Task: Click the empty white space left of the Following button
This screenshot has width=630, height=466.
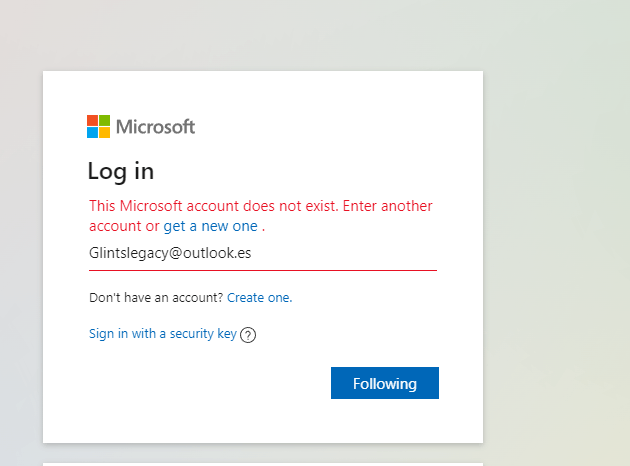Action: (200, 383)
